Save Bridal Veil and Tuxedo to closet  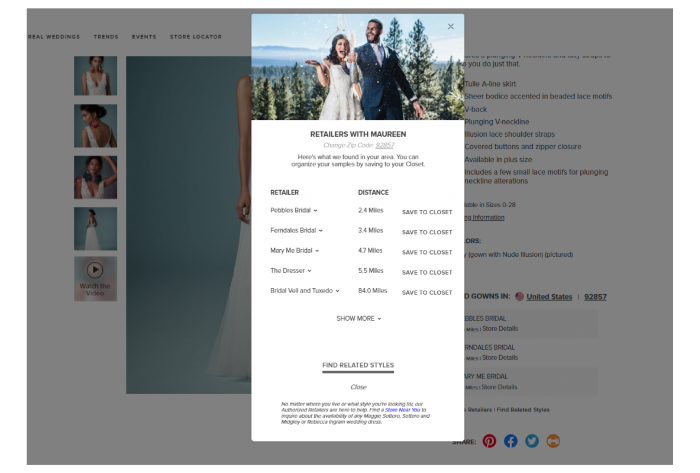[x=427, y=292]
